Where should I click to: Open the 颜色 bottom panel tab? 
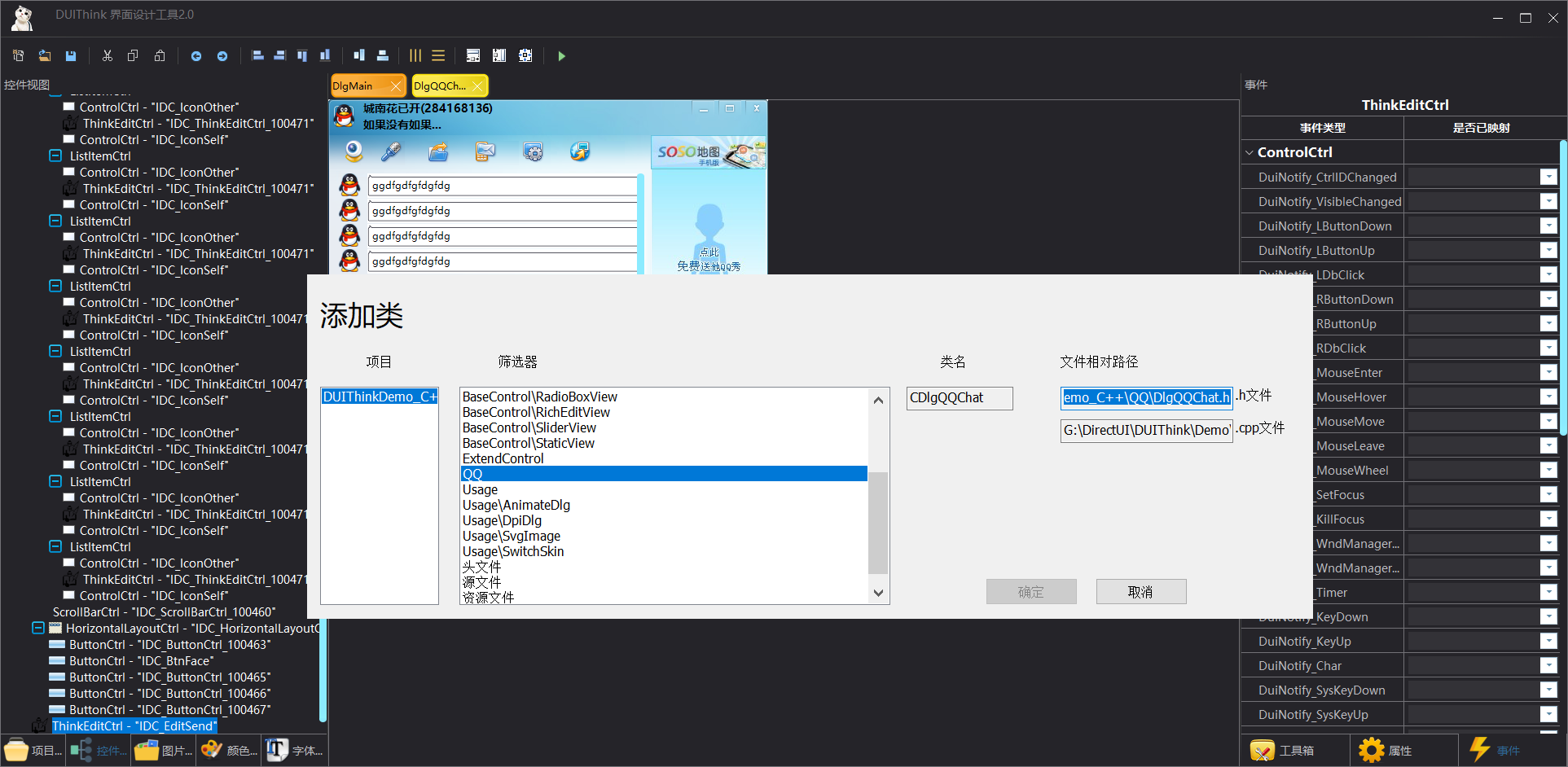point(228,750)
